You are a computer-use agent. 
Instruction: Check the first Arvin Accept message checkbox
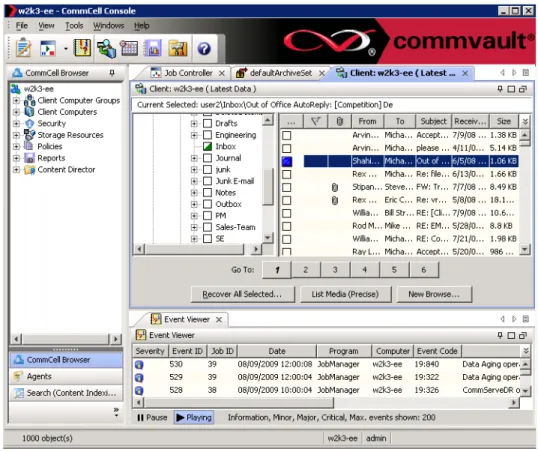[287, 135]
